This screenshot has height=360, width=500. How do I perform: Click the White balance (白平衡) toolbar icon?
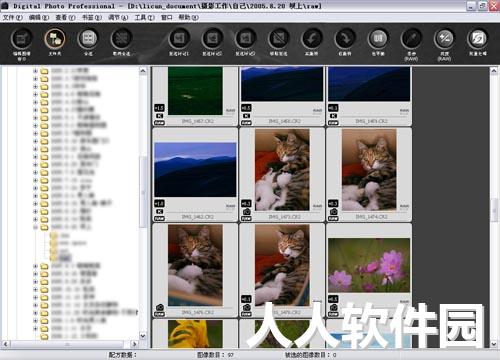(x=378, y=39)
